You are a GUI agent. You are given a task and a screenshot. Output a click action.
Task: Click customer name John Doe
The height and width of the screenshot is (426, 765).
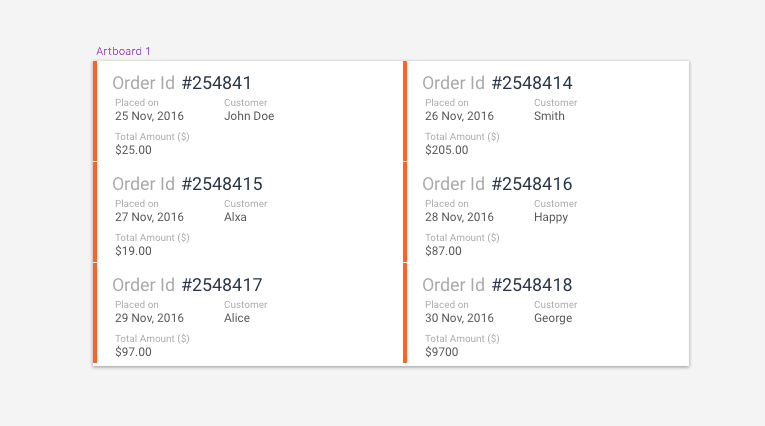tap(249, 116)
